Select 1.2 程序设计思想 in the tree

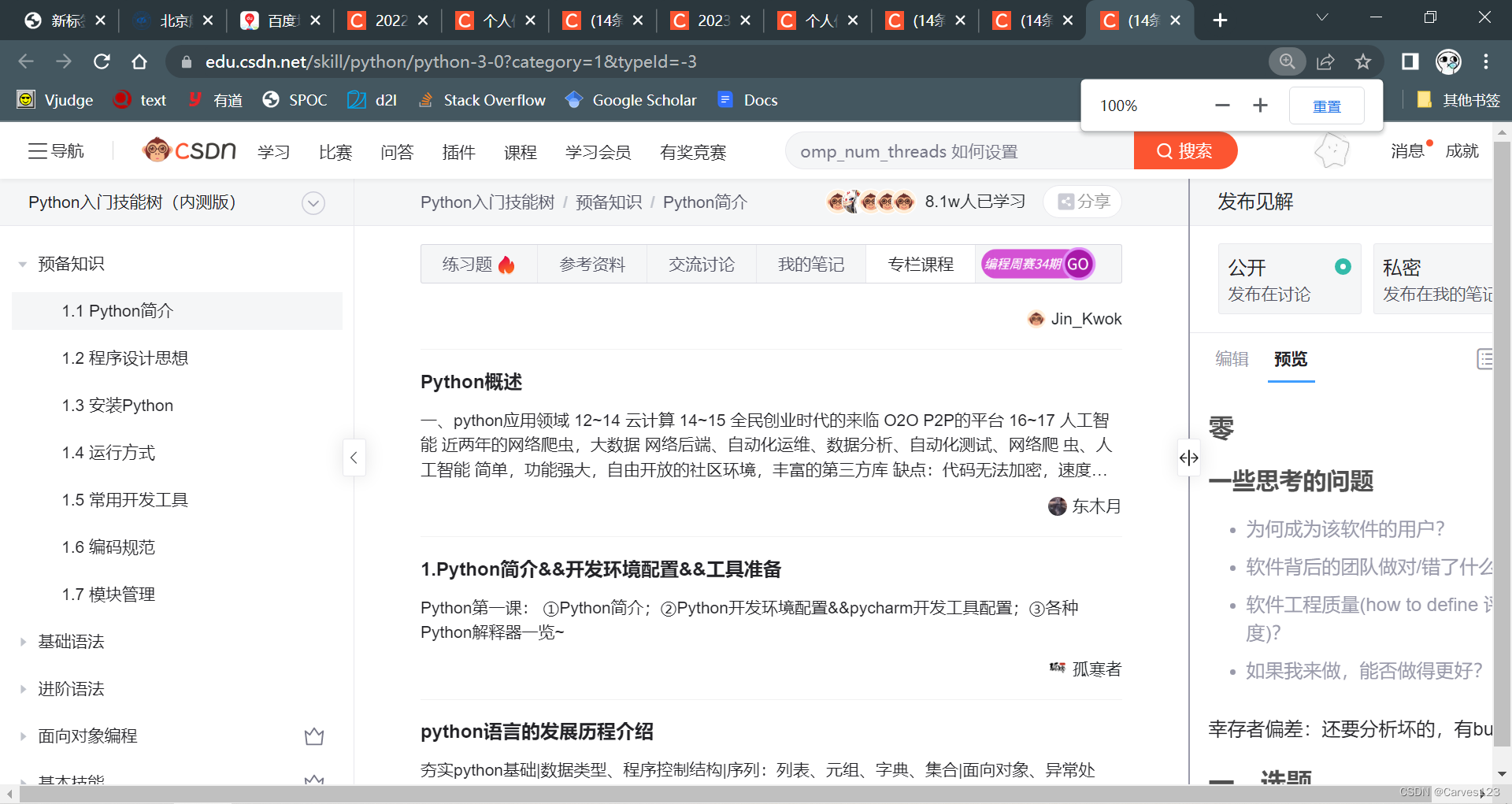(125, 358)
